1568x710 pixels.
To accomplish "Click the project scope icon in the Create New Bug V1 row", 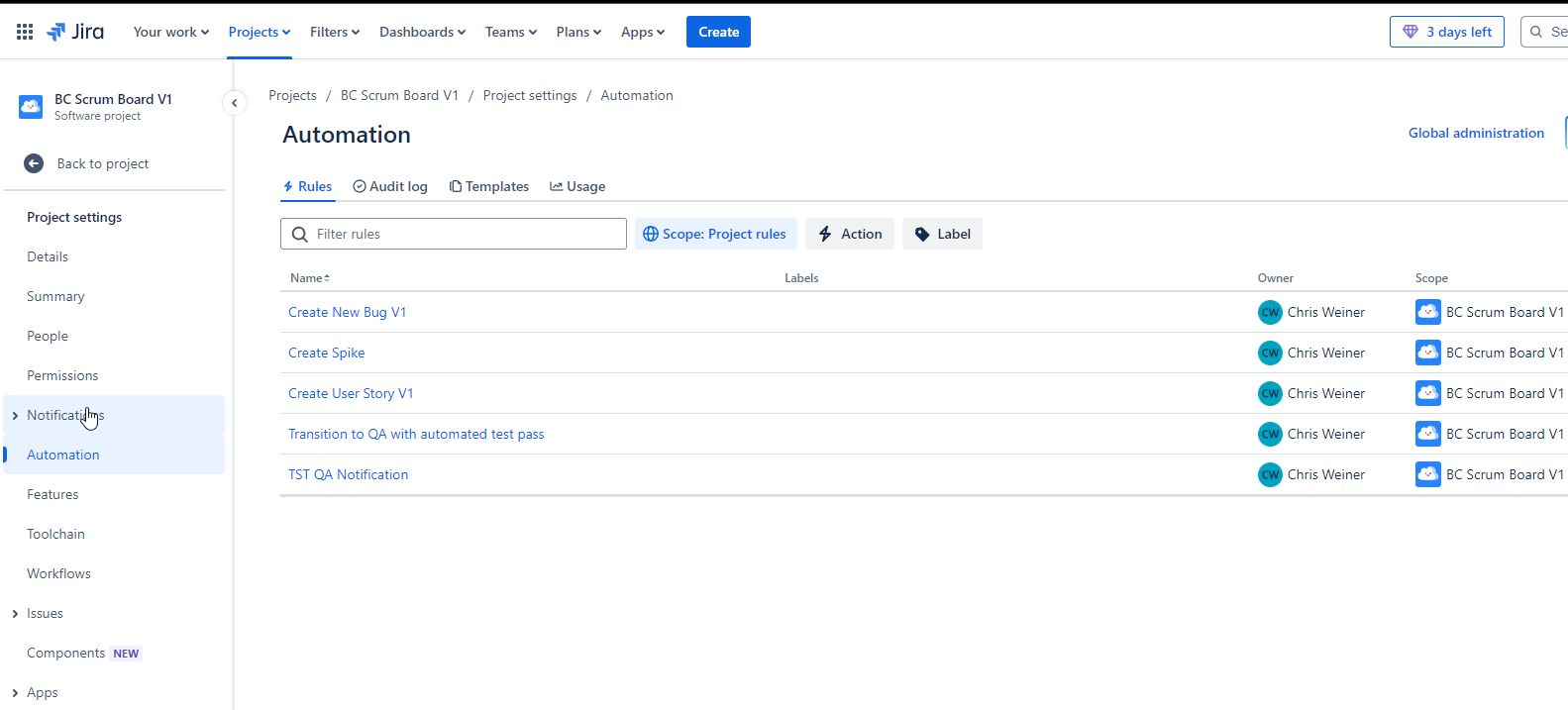I will [x=1428, y=312].
